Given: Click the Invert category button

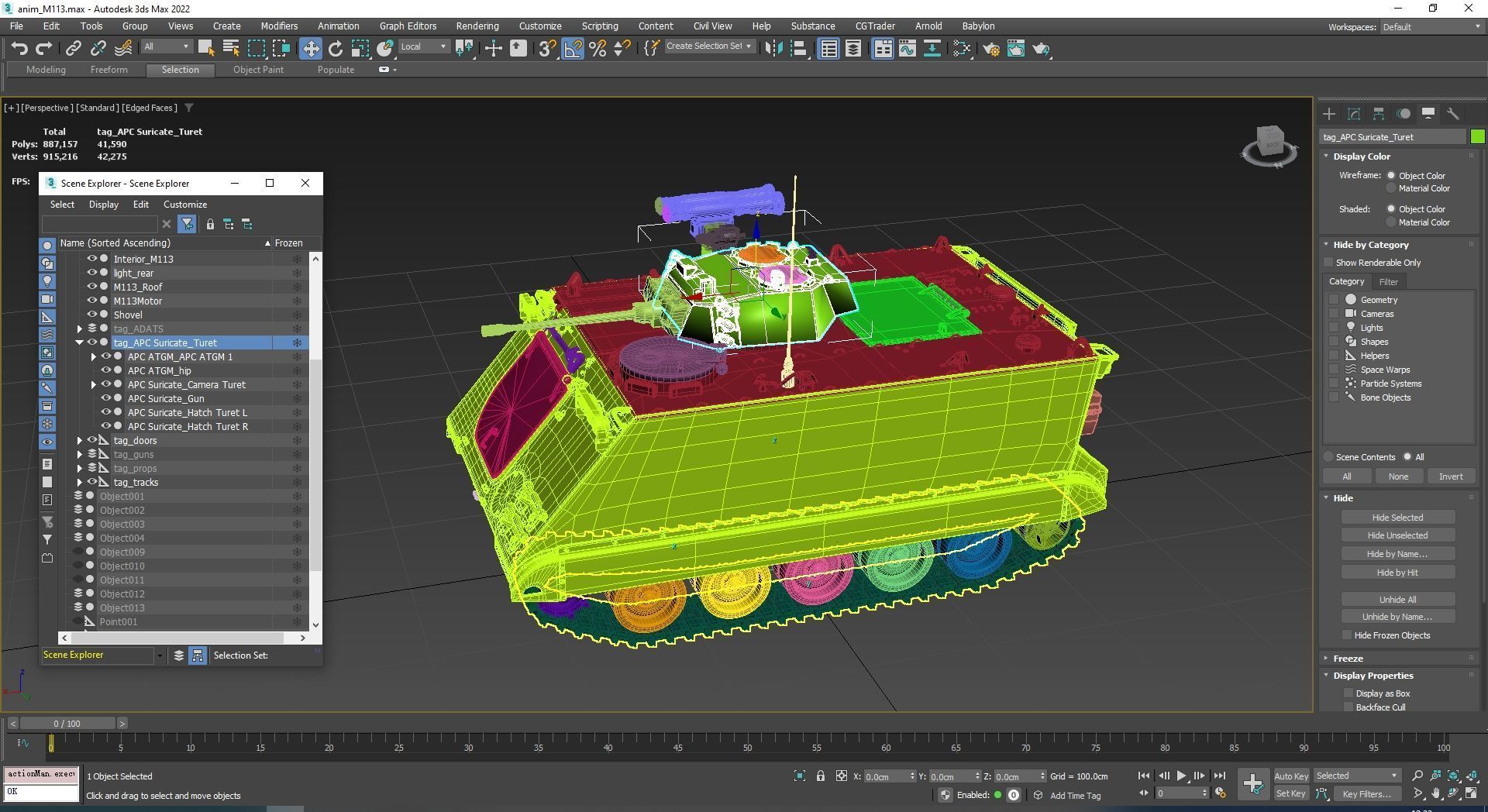Looking at the screenshot, I should point(1451,477).
